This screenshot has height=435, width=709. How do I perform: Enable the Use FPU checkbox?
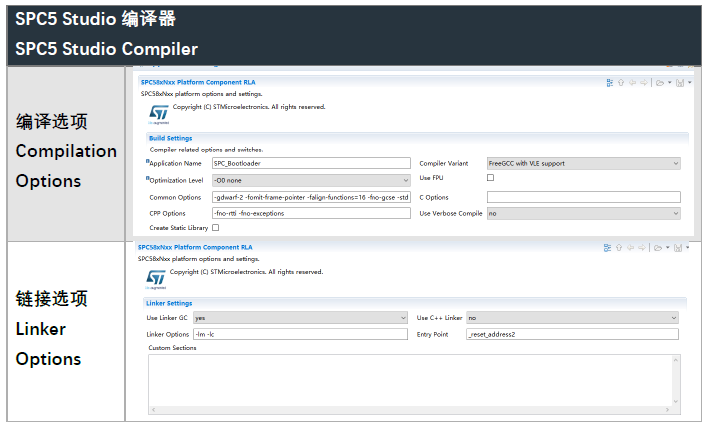(490, 178)
